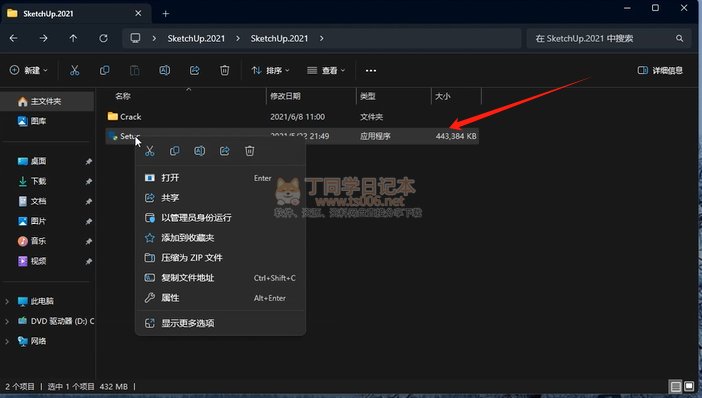Screen dimensions: 702x398
Task: Choose 属性 in the context menu
Action: [220, 298]
